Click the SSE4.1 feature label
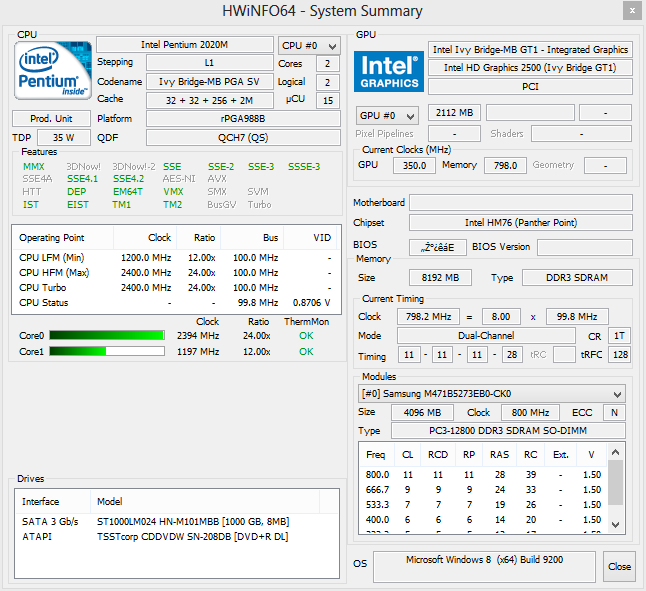 82,179
